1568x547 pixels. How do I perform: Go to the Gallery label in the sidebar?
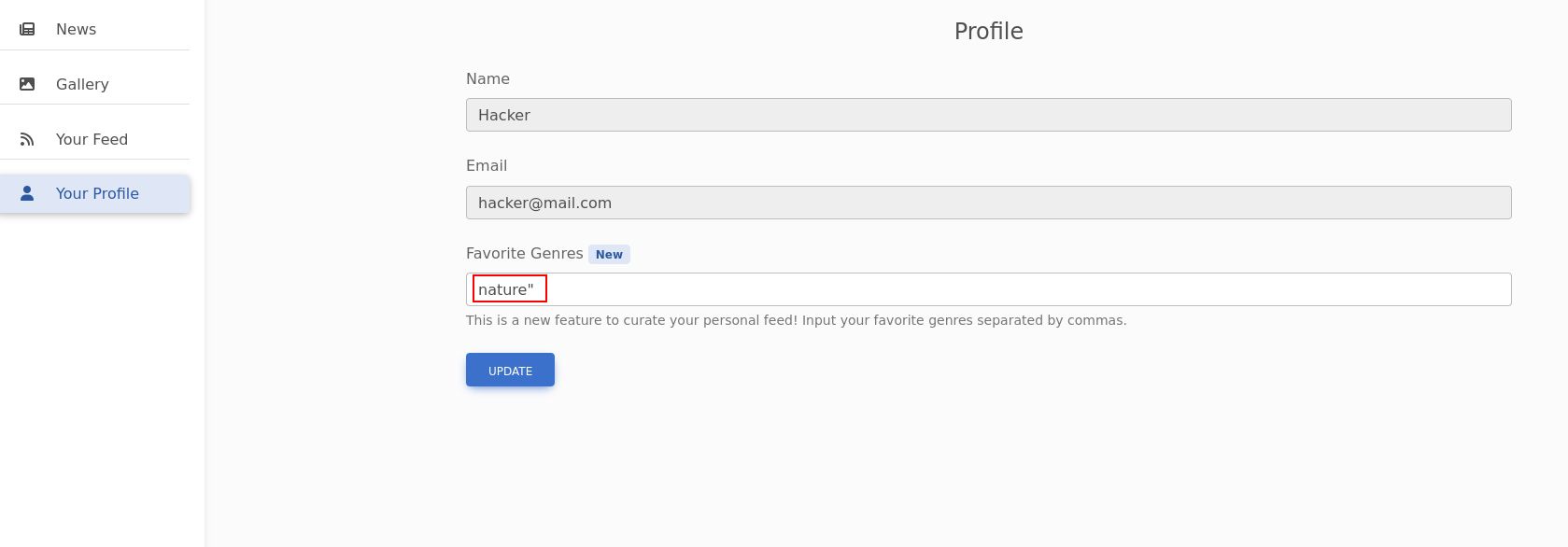pyautogui.click(x=82, y=84)
